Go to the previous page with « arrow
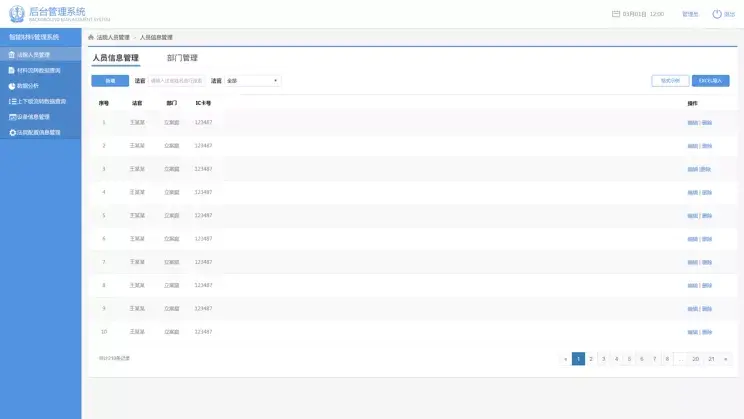The width and height of the screenshot is (744, 419). tap(565, 358)
